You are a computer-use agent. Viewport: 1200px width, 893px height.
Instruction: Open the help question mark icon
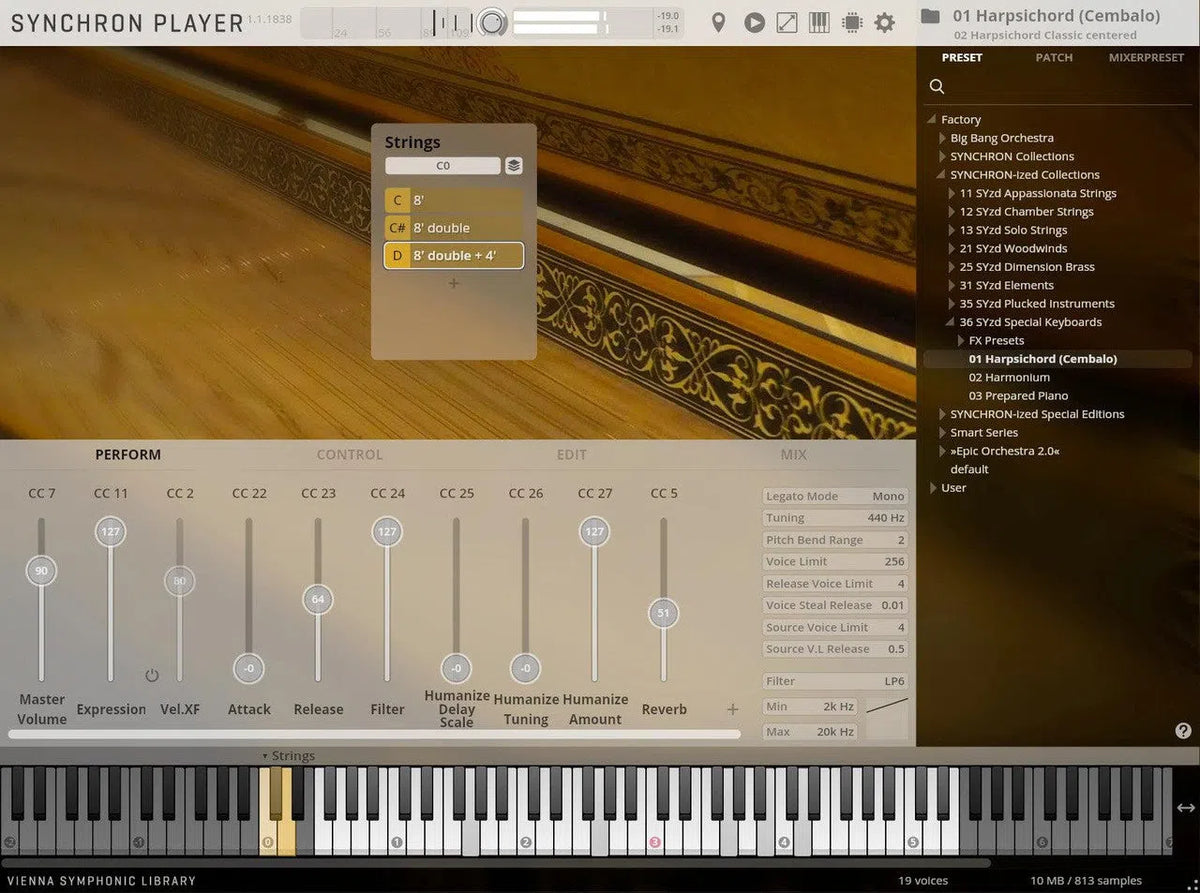tap(1182, 731)
